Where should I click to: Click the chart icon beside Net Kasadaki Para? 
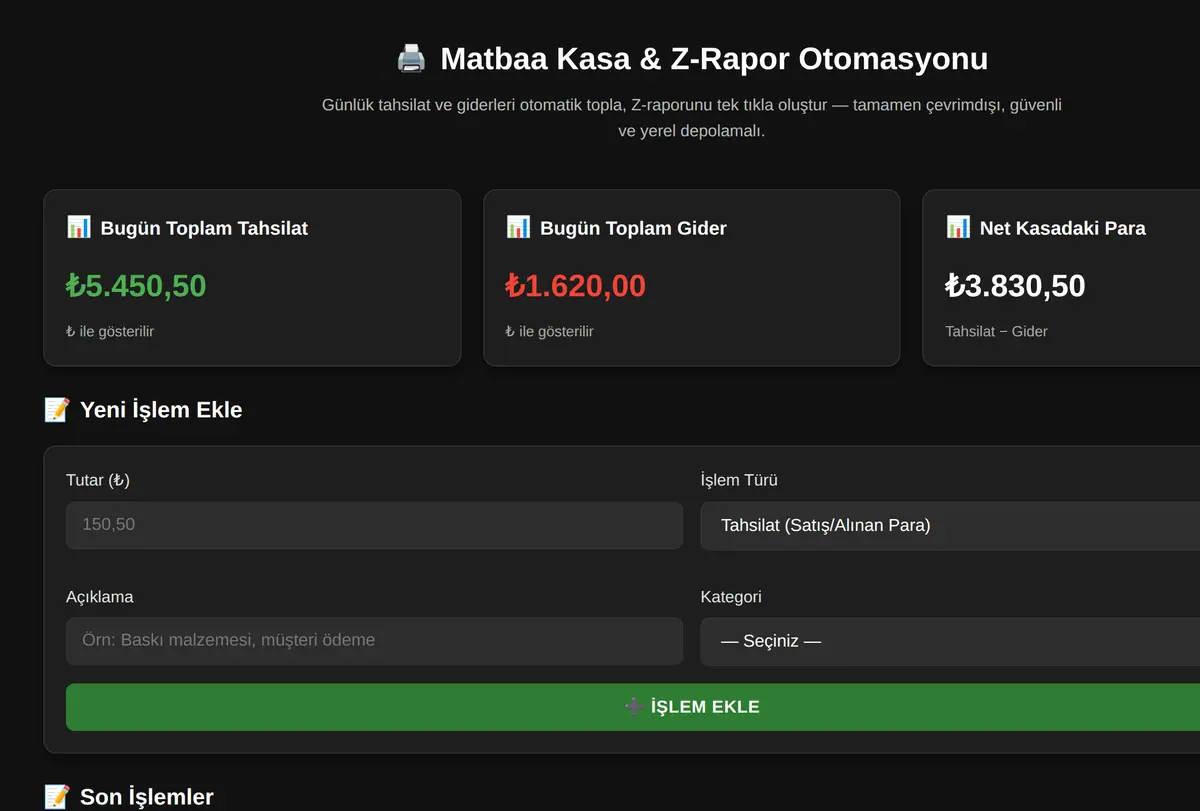pyautogui.click(x=958, y=227)
